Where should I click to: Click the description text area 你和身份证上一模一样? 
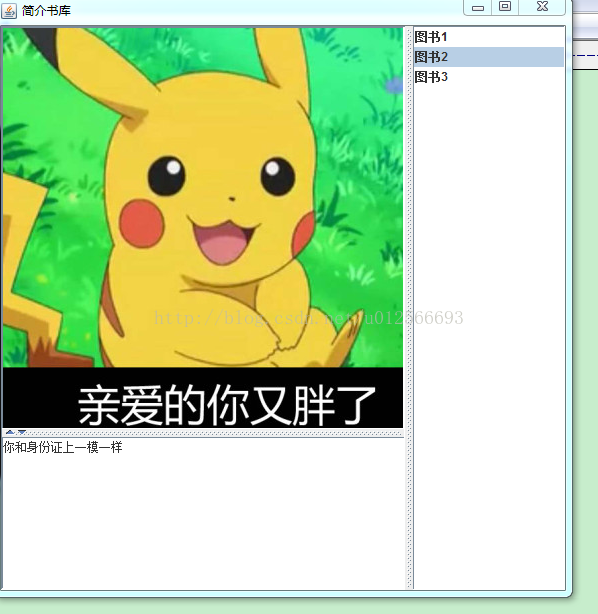[203, 513]
